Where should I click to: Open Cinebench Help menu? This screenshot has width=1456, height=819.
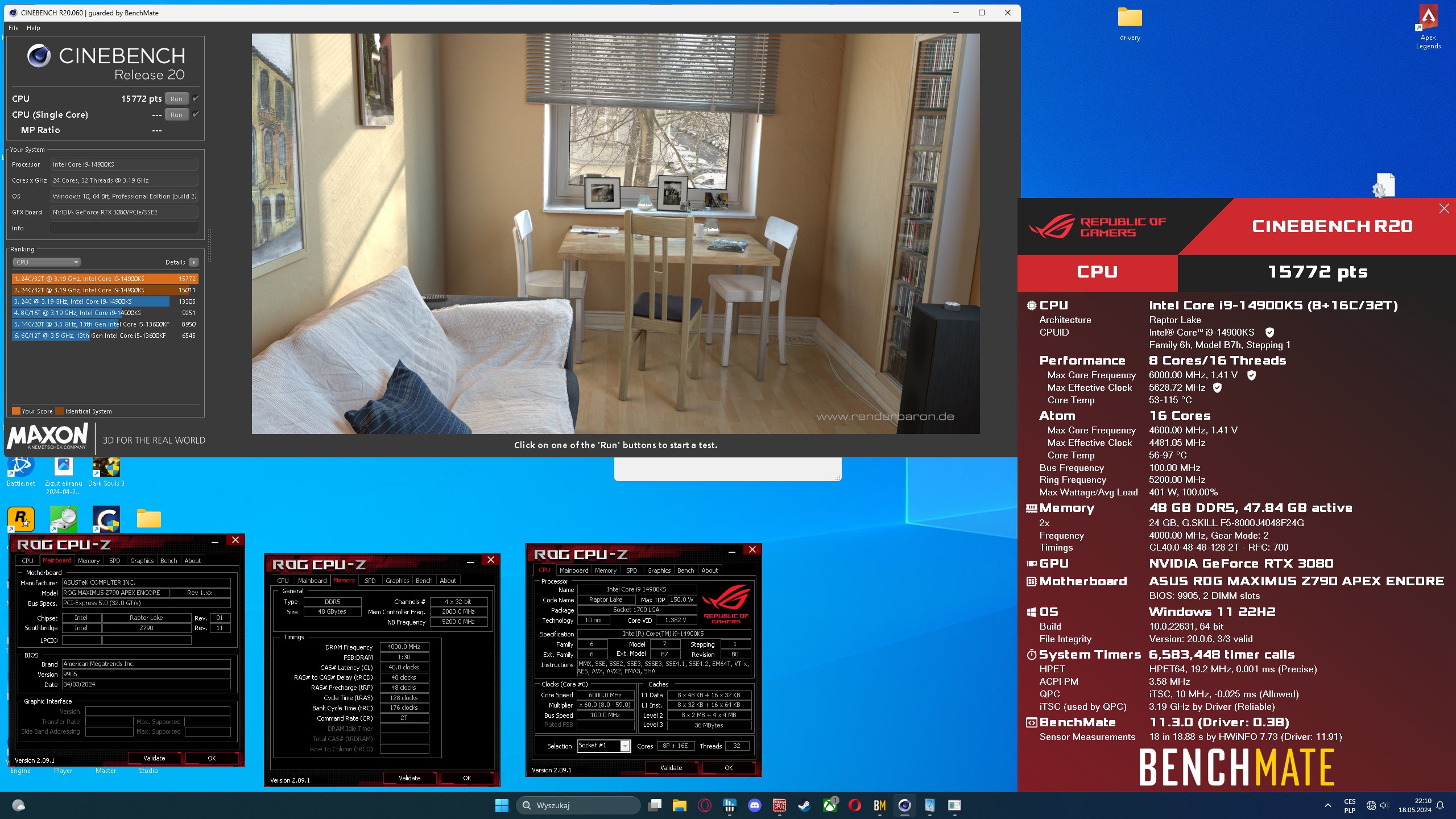34,28
